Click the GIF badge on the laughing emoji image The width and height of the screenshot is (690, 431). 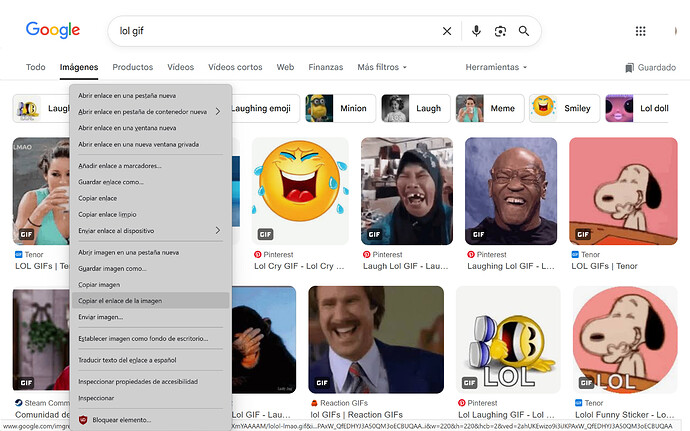[x=265, y=234]
